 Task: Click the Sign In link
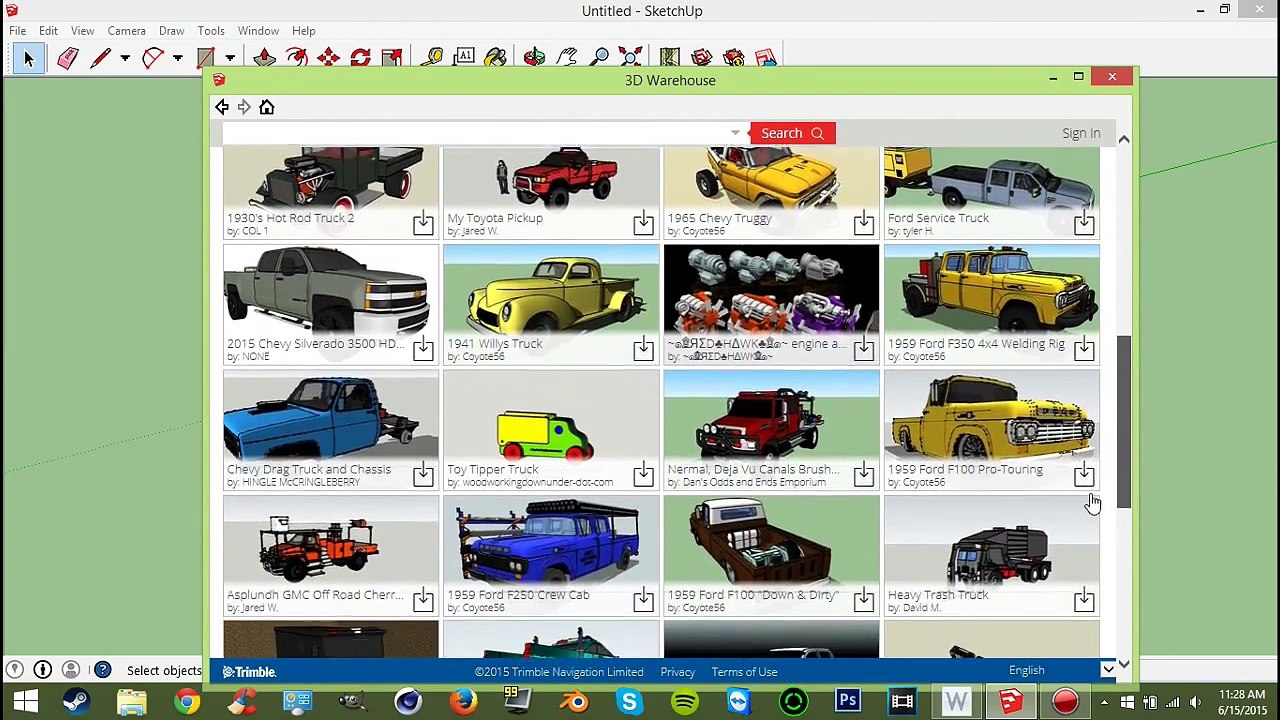[x=1081, y=133]
